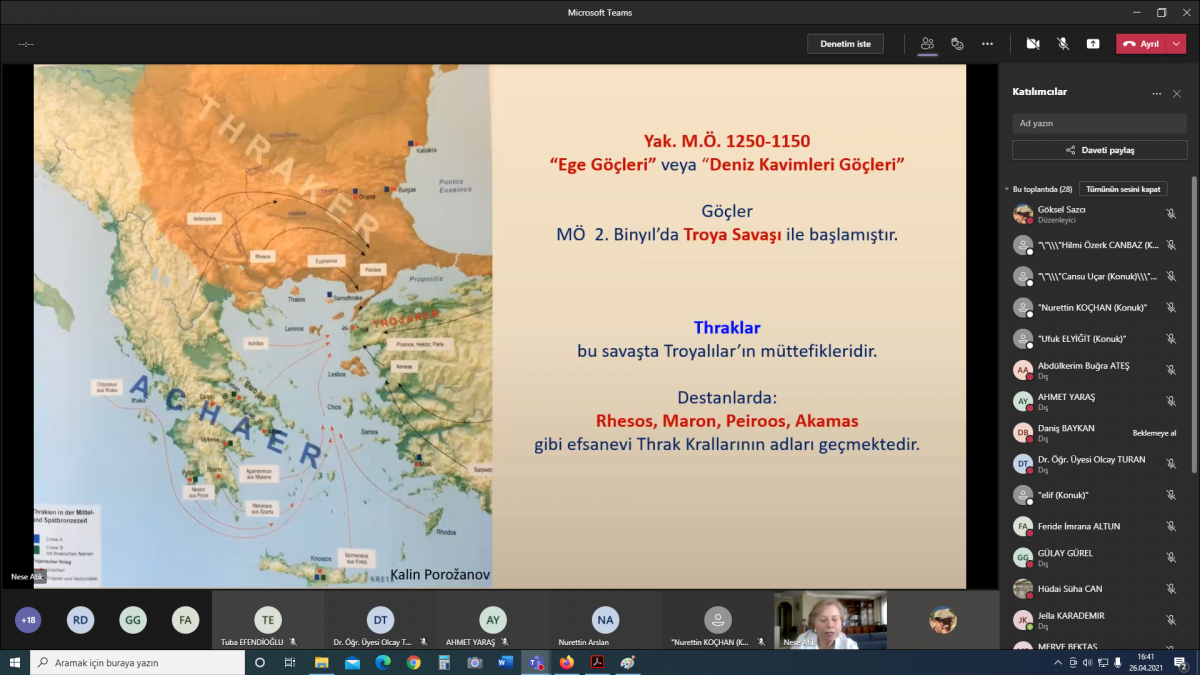Open Adobe Acrobat from taskbar

tap(597, 662)
